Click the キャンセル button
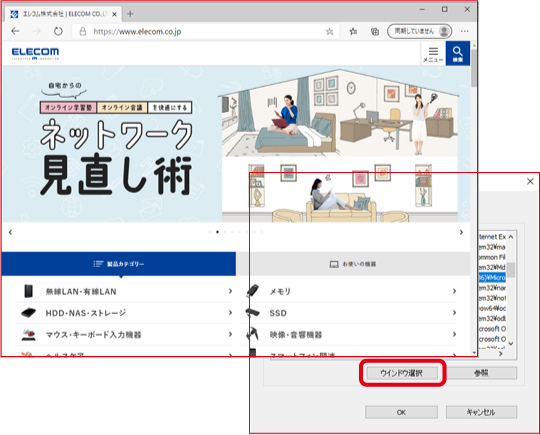Screen dimensions: 540x435 (481, 412)
